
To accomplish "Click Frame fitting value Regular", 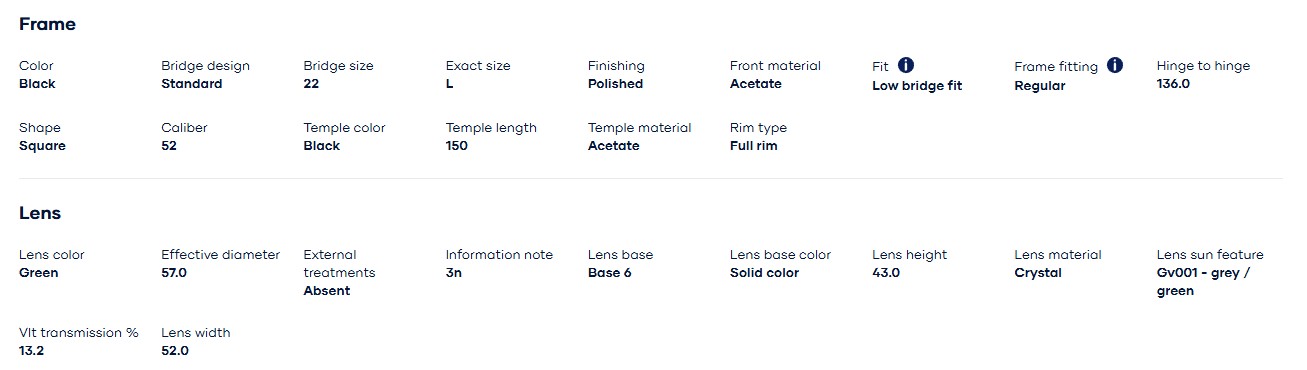I will tap(1040, 86).
